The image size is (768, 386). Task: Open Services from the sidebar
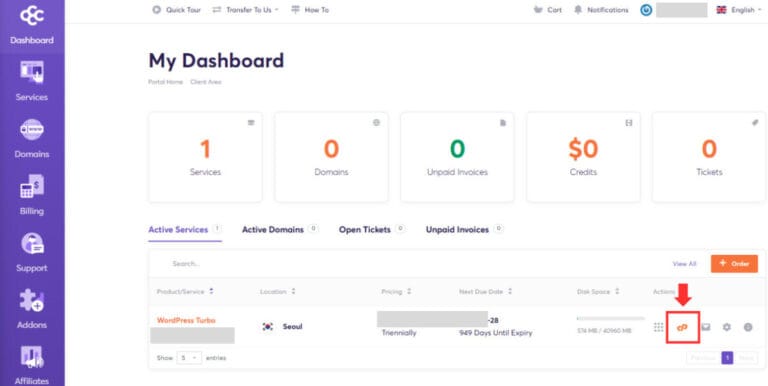click(32, 81)
